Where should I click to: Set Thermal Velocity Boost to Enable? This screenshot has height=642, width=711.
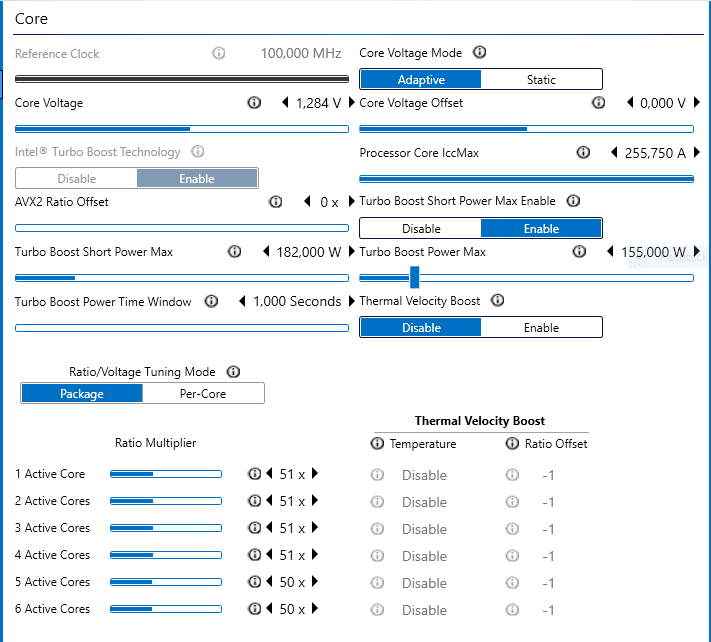coord(541,327)
